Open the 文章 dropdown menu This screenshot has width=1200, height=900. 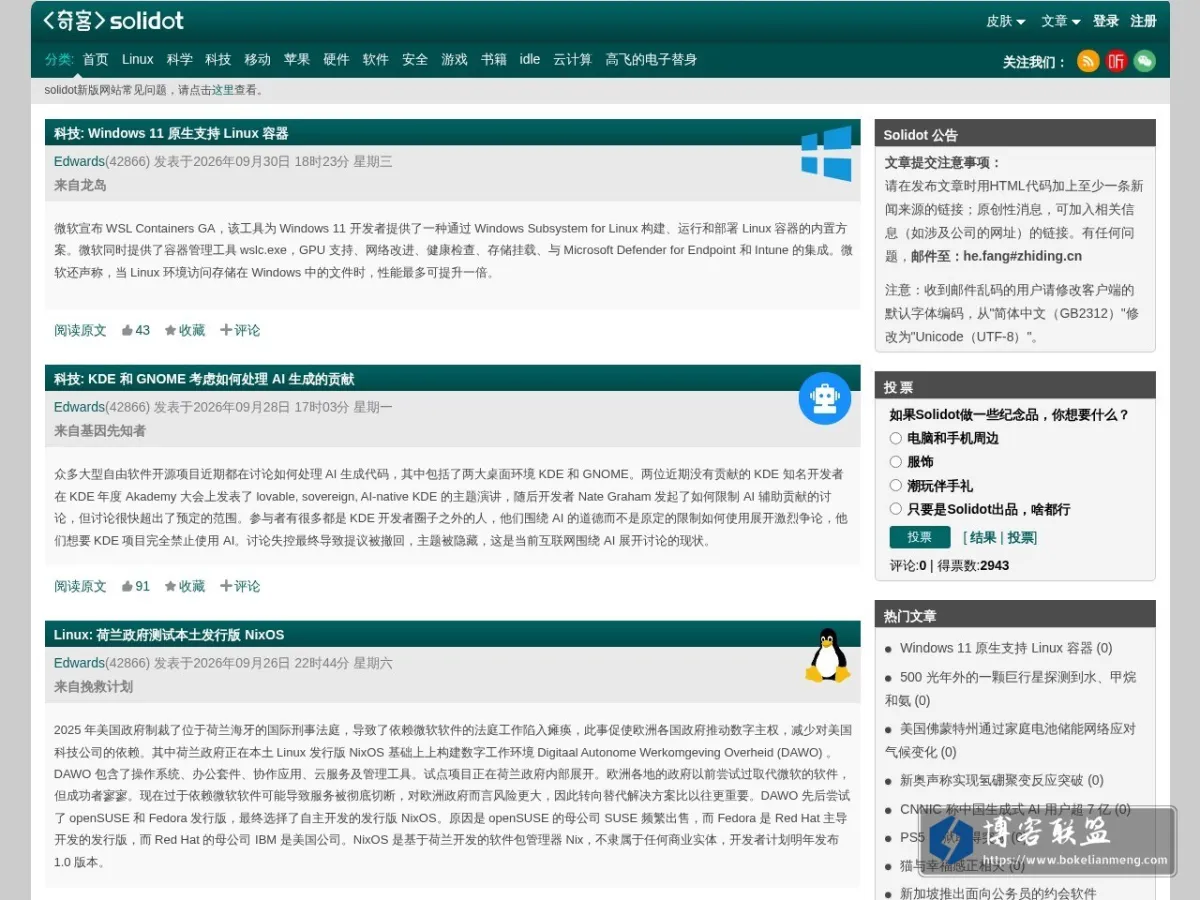(1060, 21)
